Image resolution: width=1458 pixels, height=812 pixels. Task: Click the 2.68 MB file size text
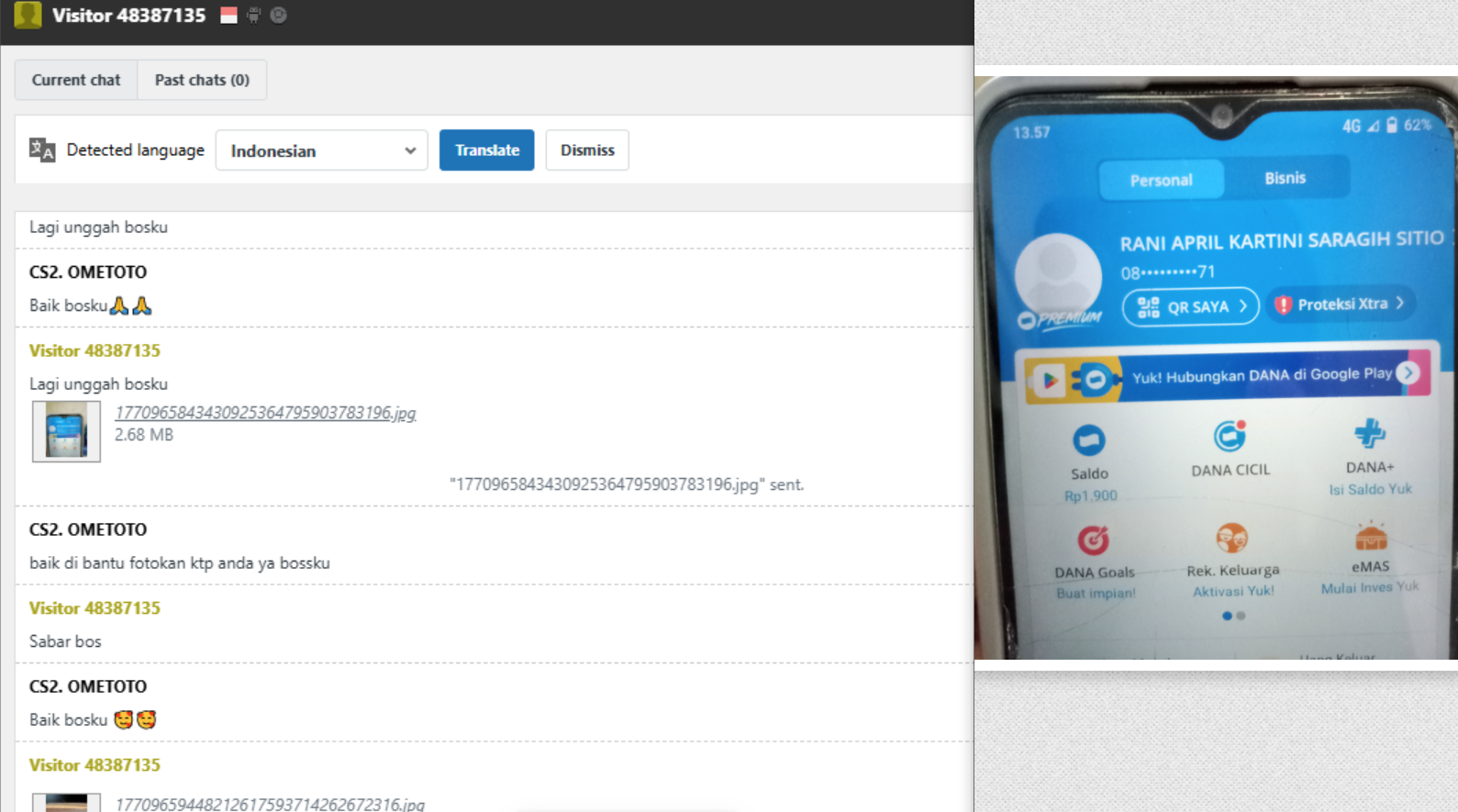(144, 435)
